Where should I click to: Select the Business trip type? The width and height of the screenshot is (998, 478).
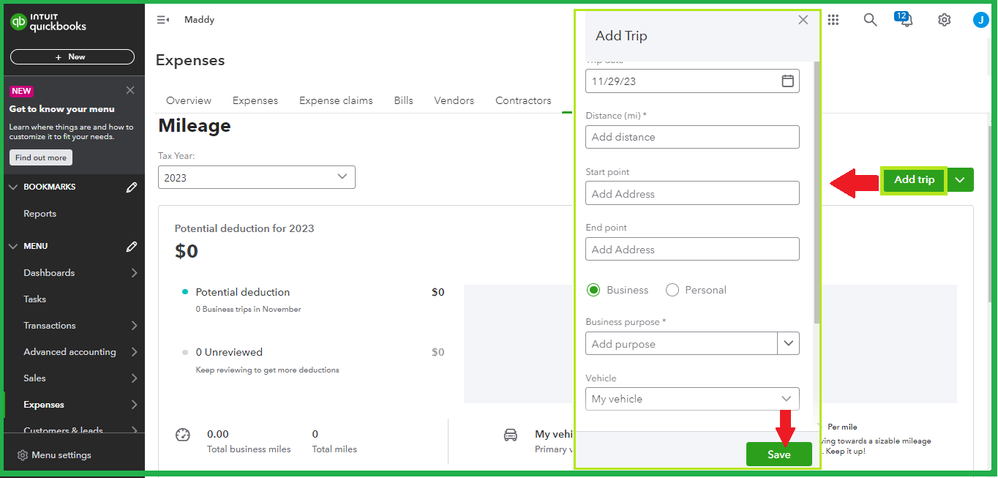pyautogui.click(x=594, y=290)
